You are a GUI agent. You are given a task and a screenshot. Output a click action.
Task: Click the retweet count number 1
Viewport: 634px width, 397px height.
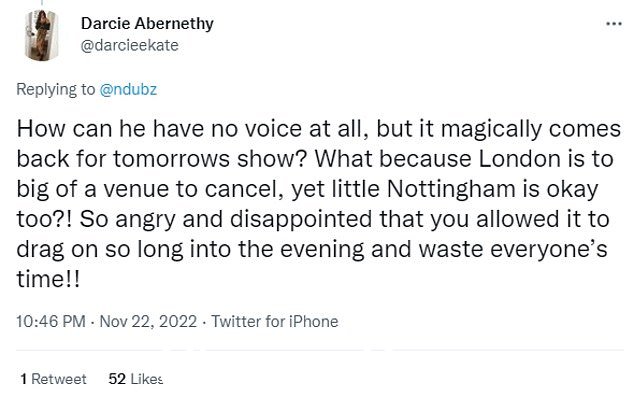coord(24,379)
